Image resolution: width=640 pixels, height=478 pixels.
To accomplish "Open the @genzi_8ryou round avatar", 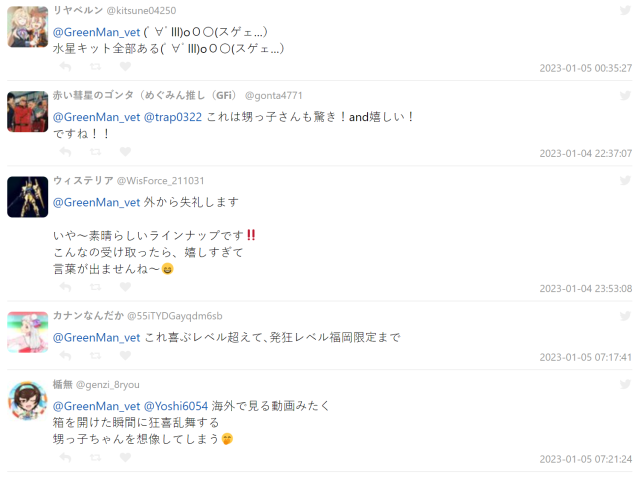I will click(27, 400).
